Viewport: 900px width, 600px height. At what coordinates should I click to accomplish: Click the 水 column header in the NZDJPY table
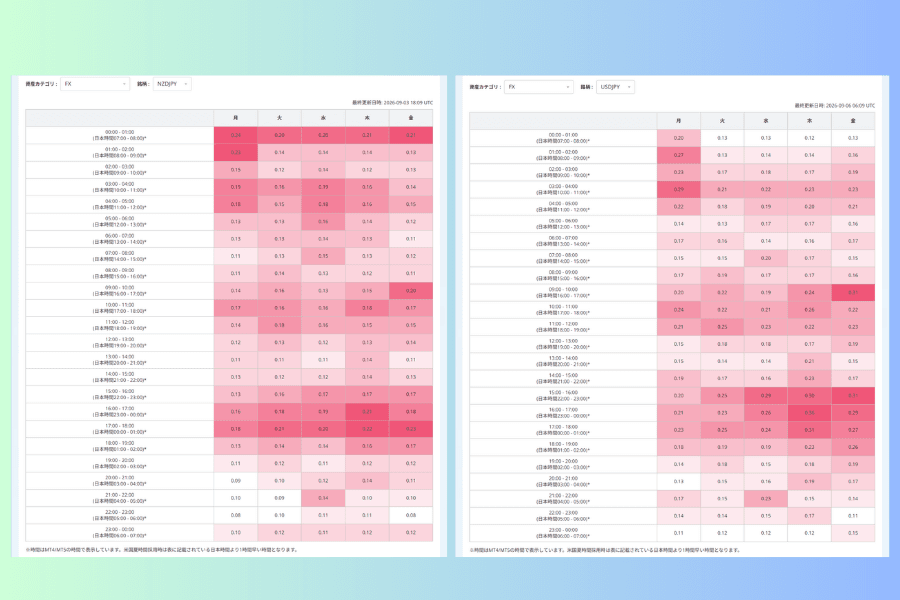click(x=323, y=118)
